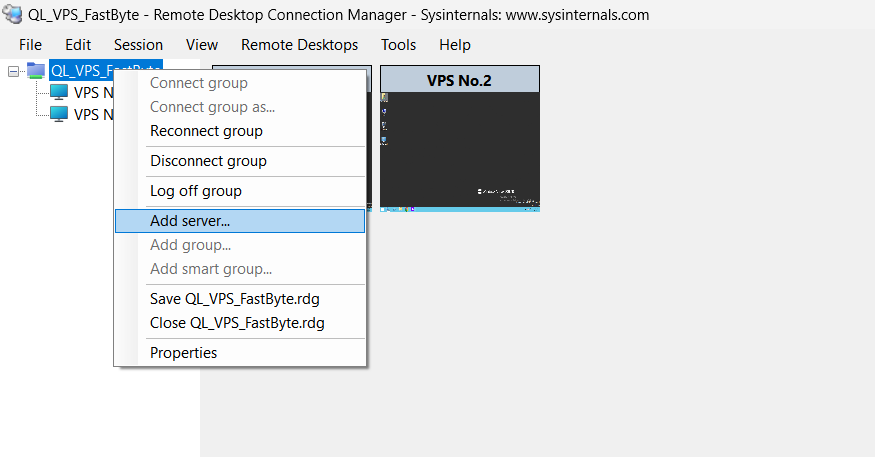
Task: Open the Help menu
Action: click(x=455, y=45)
